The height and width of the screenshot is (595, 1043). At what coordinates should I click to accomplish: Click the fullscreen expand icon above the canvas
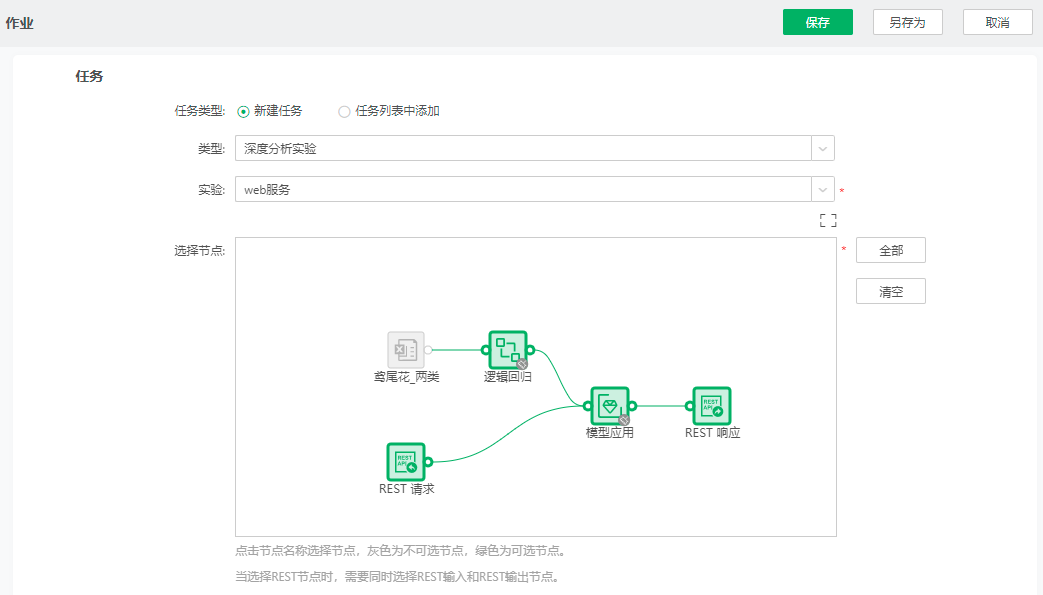pyautogui.click(x=828, y=220)
